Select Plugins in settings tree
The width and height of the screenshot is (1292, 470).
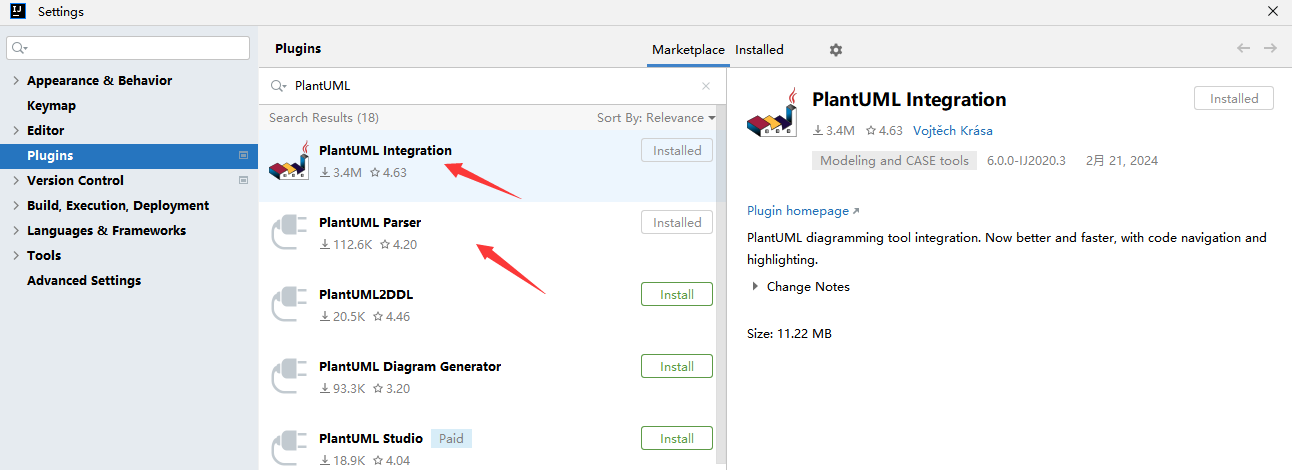click(129, 155)
